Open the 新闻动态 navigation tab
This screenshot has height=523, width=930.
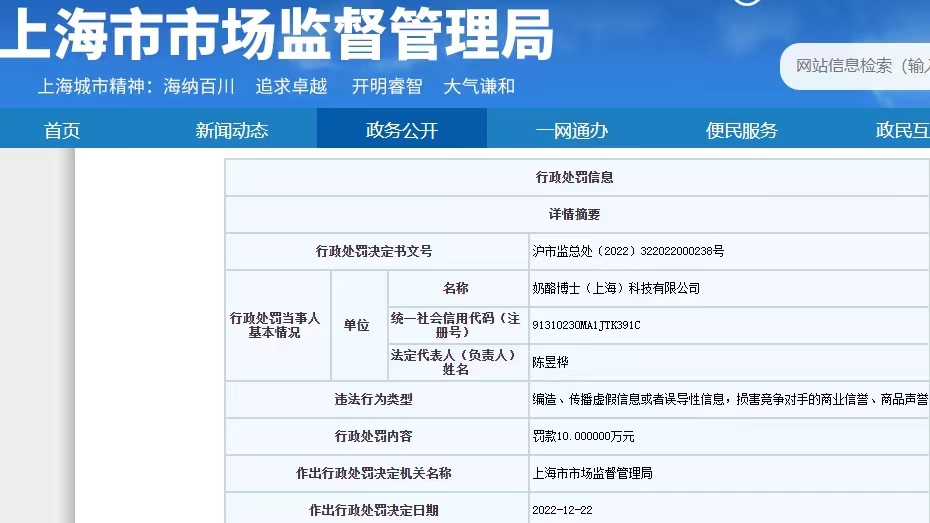point(232,130)
